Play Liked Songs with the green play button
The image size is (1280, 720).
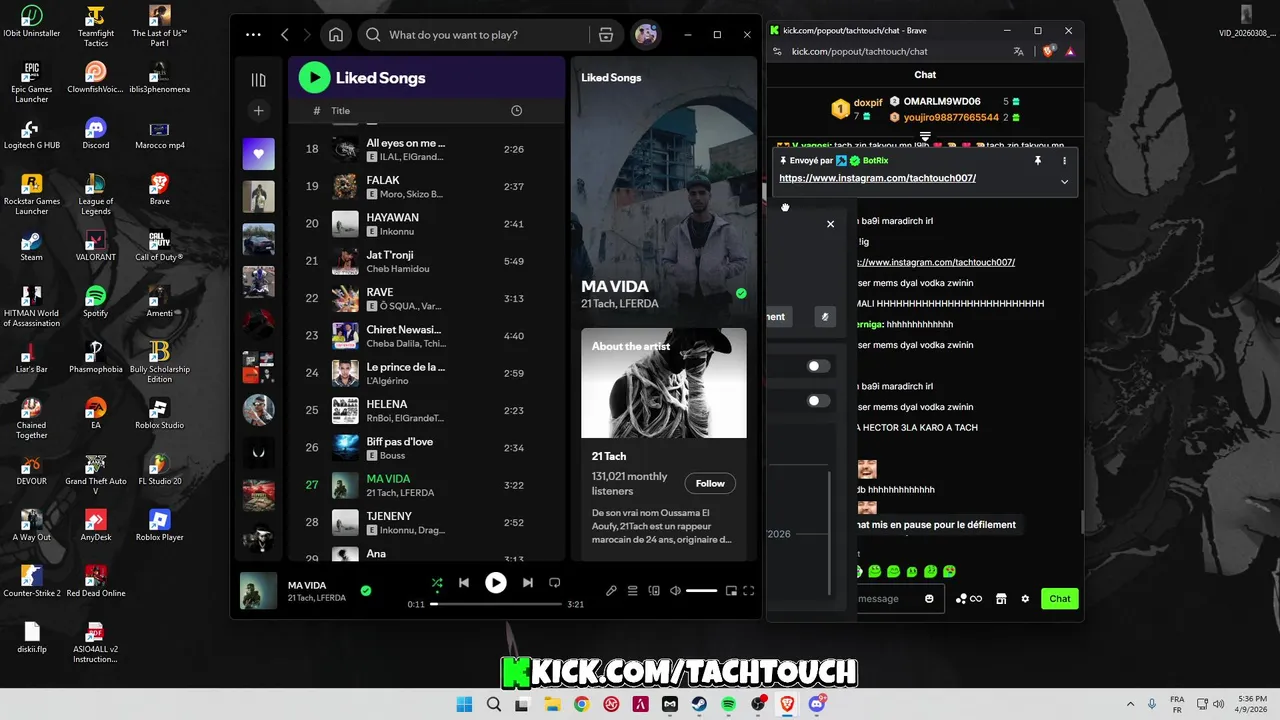[314, 77]
